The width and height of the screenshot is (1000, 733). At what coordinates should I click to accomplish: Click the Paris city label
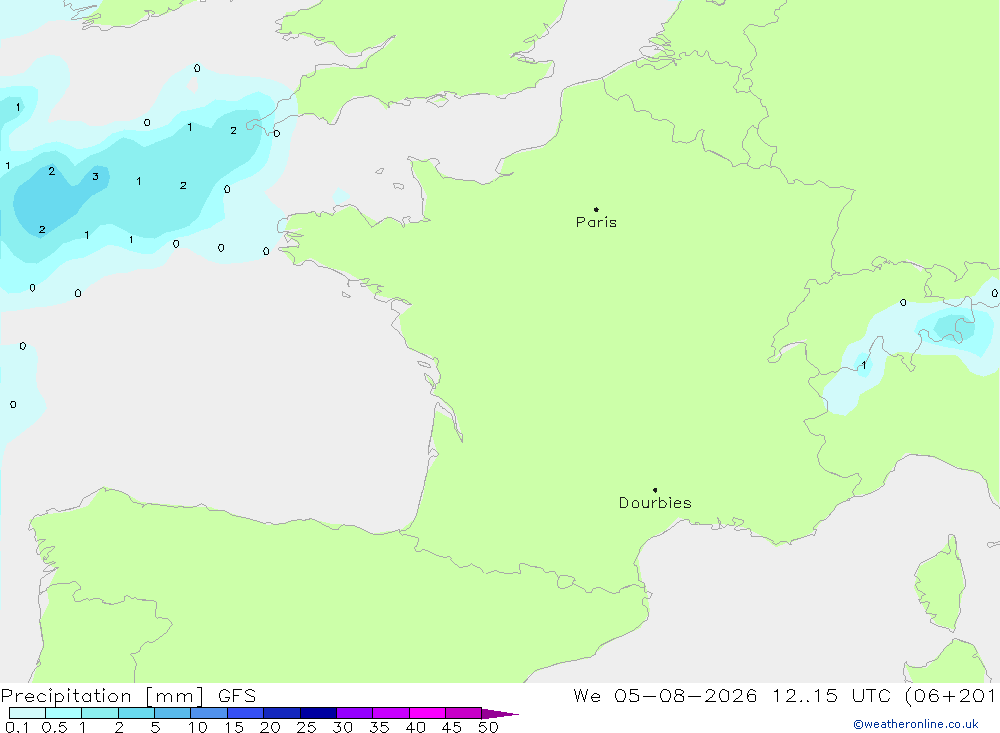point(596,222)
